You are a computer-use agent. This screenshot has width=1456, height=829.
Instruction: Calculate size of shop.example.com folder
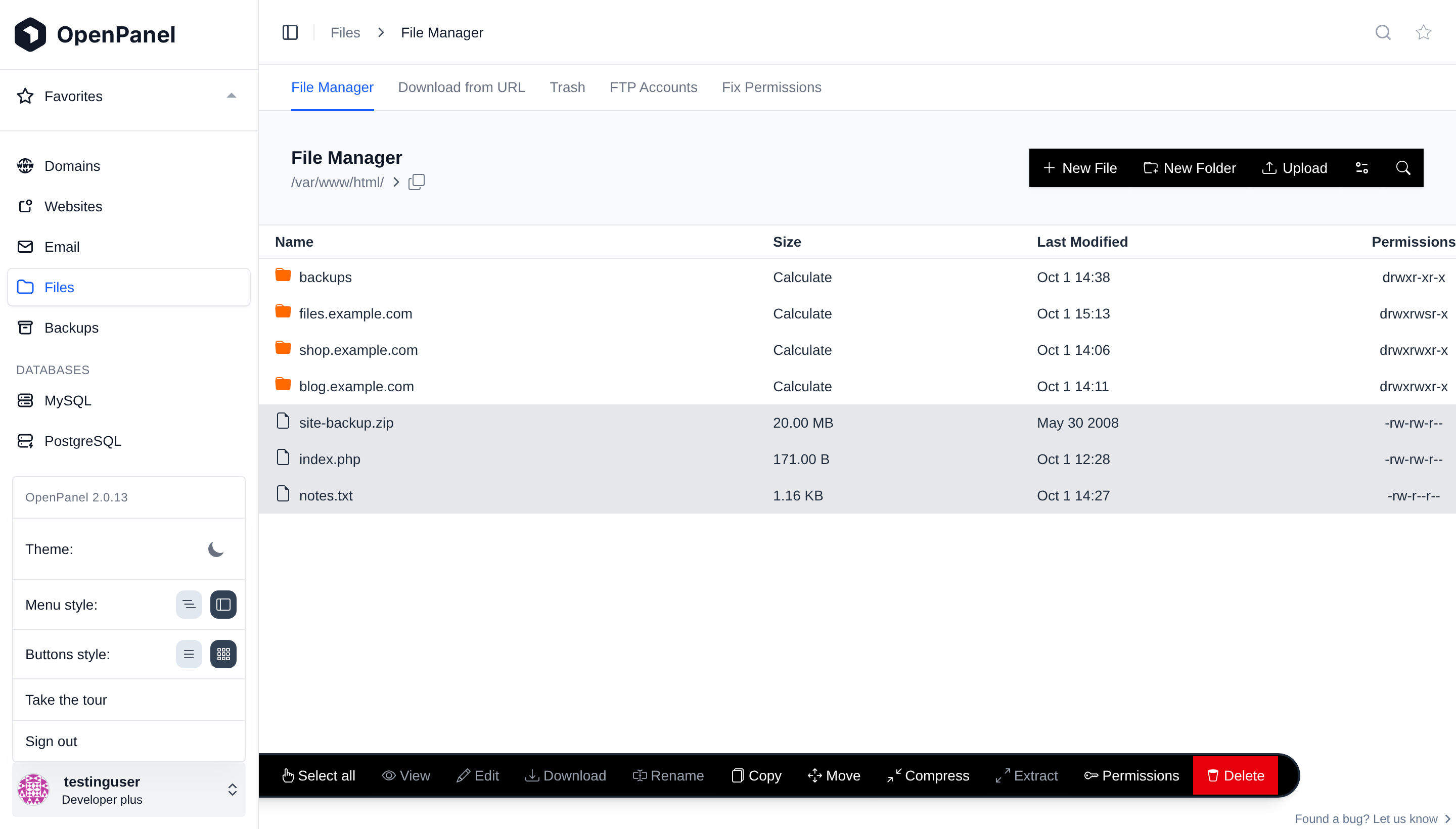pyautogui.click(x=802, y=350)
